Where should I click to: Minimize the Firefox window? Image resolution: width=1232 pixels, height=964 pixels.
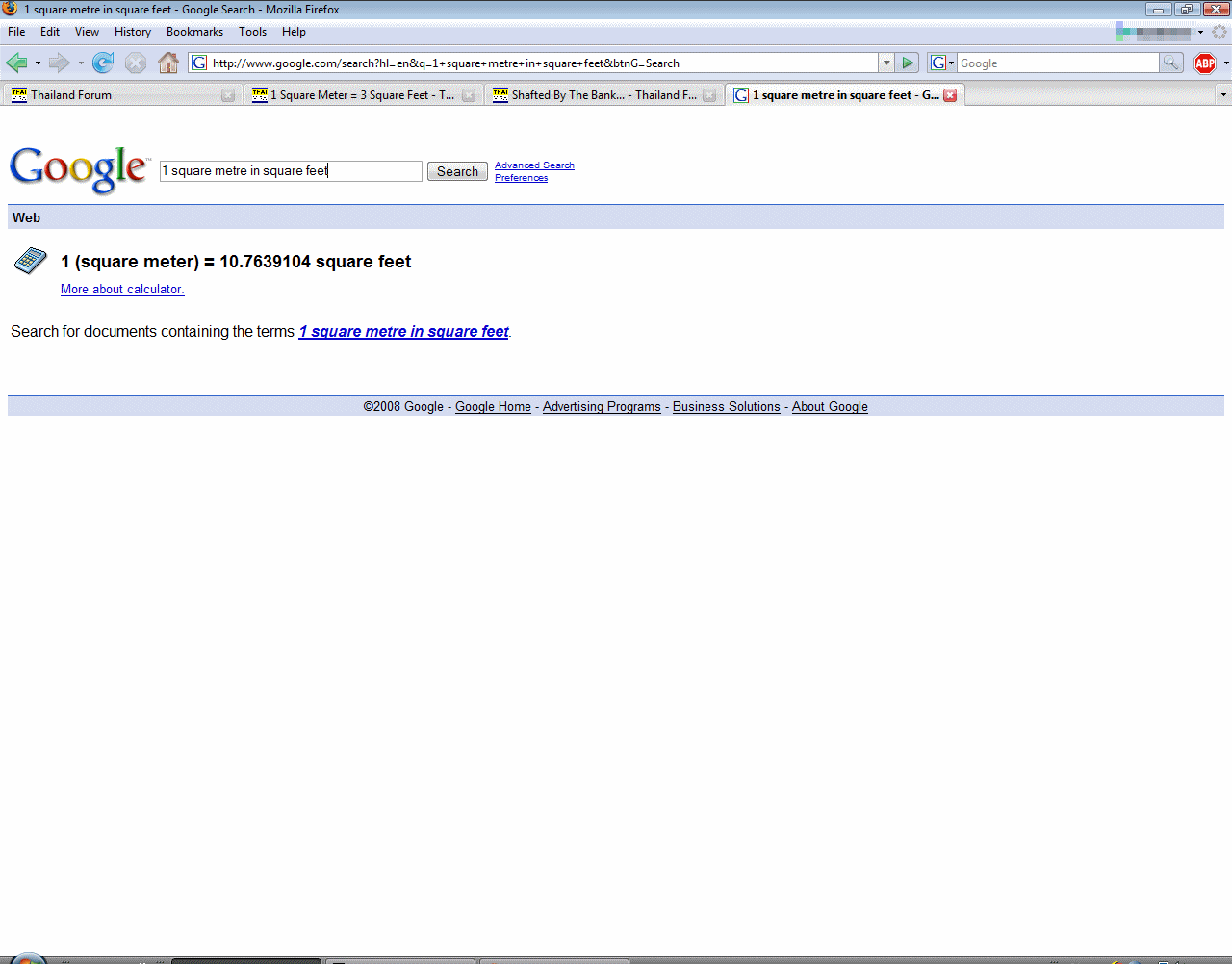pyautogui.click(x=1158, y=10)
